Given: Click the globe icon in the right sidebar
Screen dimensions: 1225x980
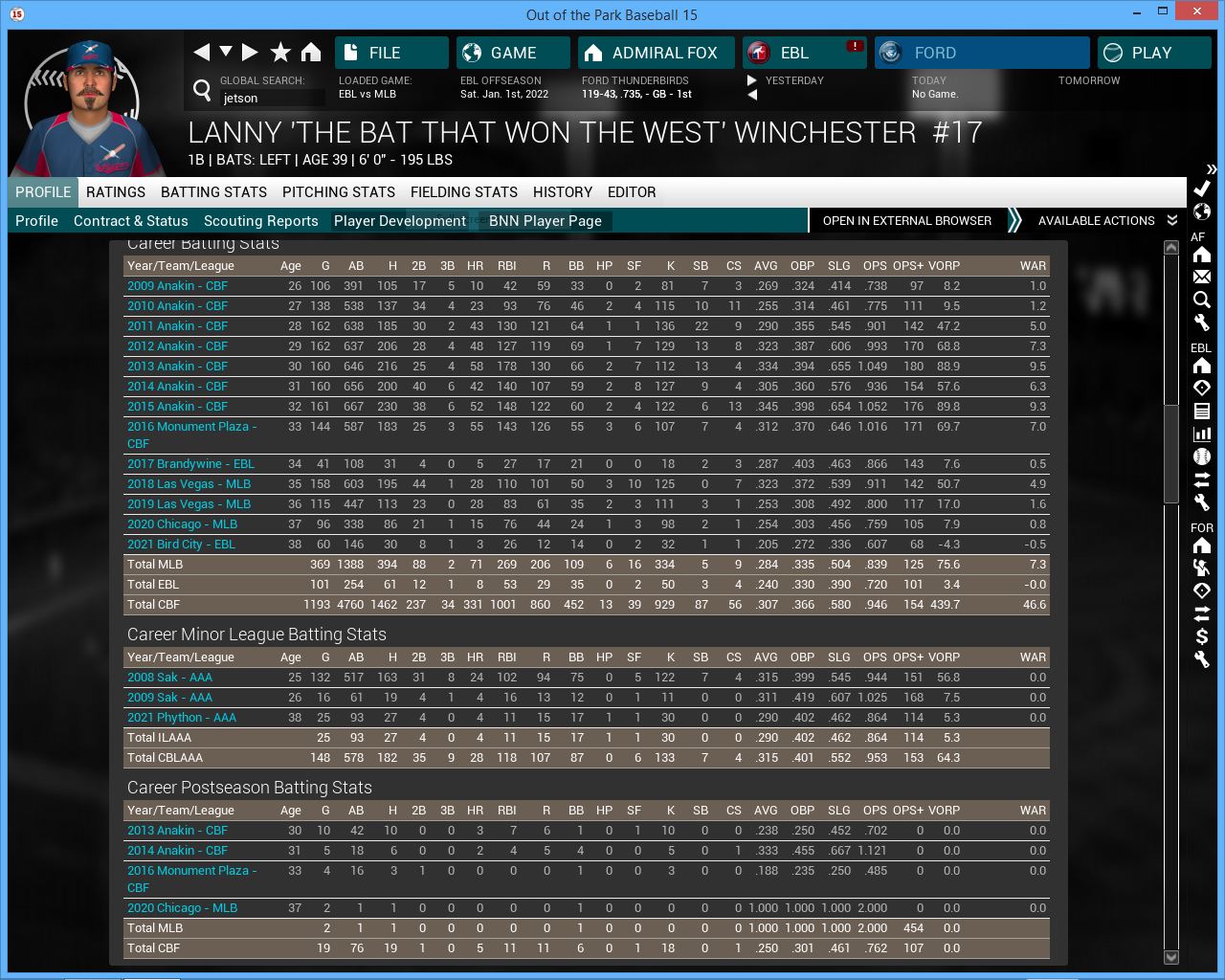Looking at the screenshot, I should (1202, 212).
